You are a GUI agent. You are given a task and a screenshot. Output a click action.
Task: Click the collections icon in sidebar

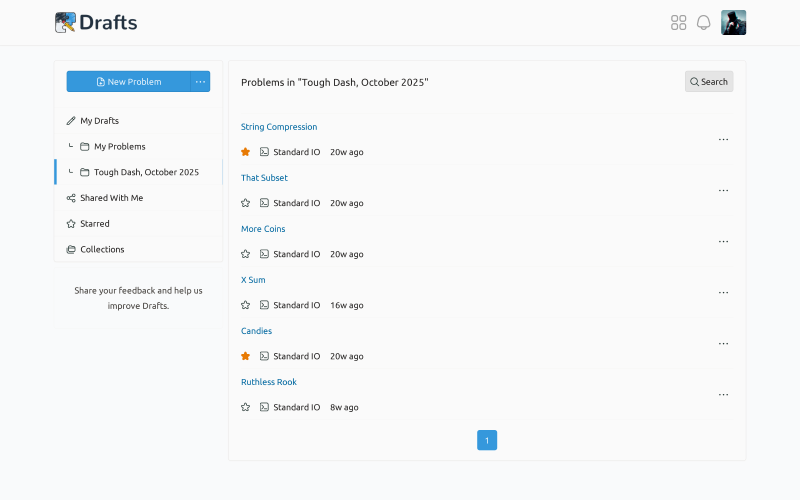pos(71,249)
